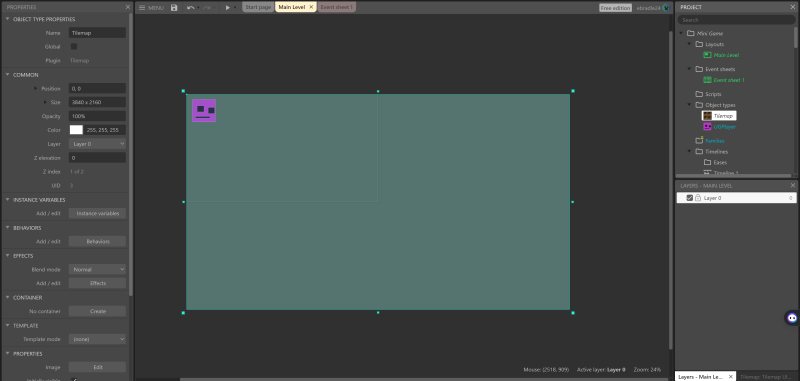The height and width of the screenshot is (381, 800).
Task: Click the Behaviors button
Action: (x=97, y=241)
